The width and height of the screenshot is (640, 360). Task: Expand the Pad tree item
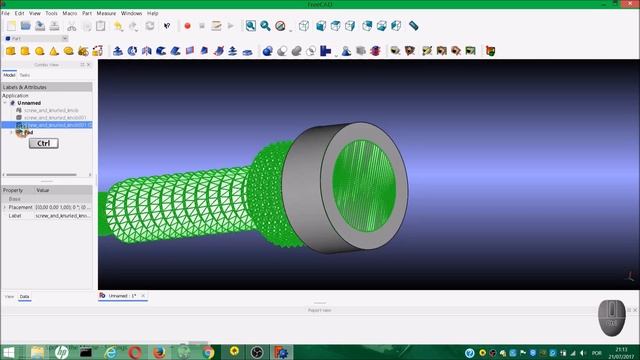11,132
